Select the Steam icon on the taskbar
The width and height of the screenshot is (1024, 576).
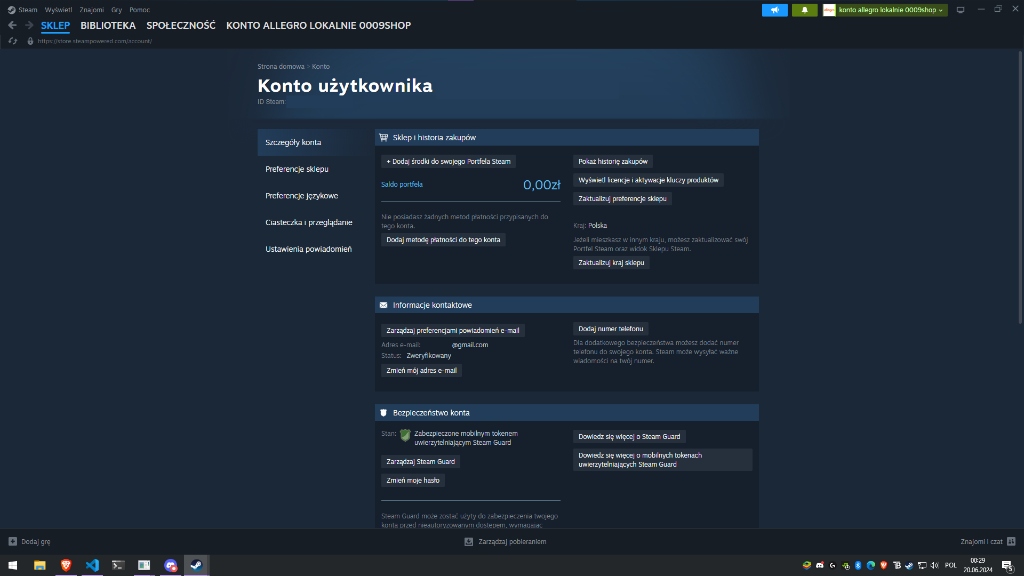[x=196, y=565]
